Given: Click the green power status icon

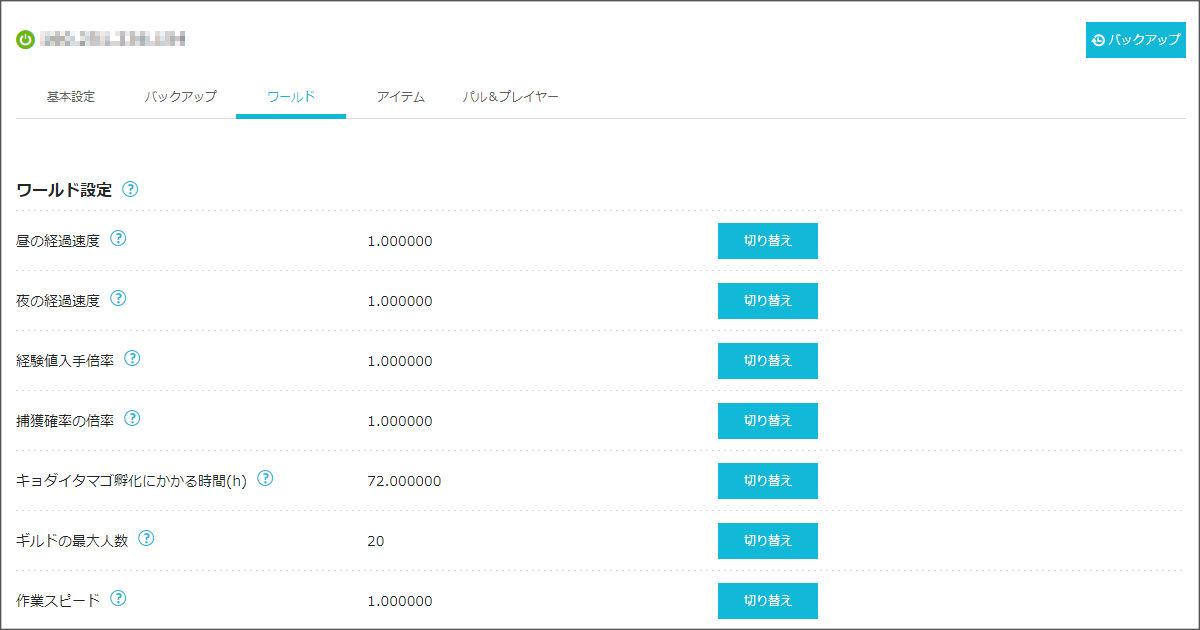Looking at the screenshot, I should pyautogui.click(x=25, y=40).
